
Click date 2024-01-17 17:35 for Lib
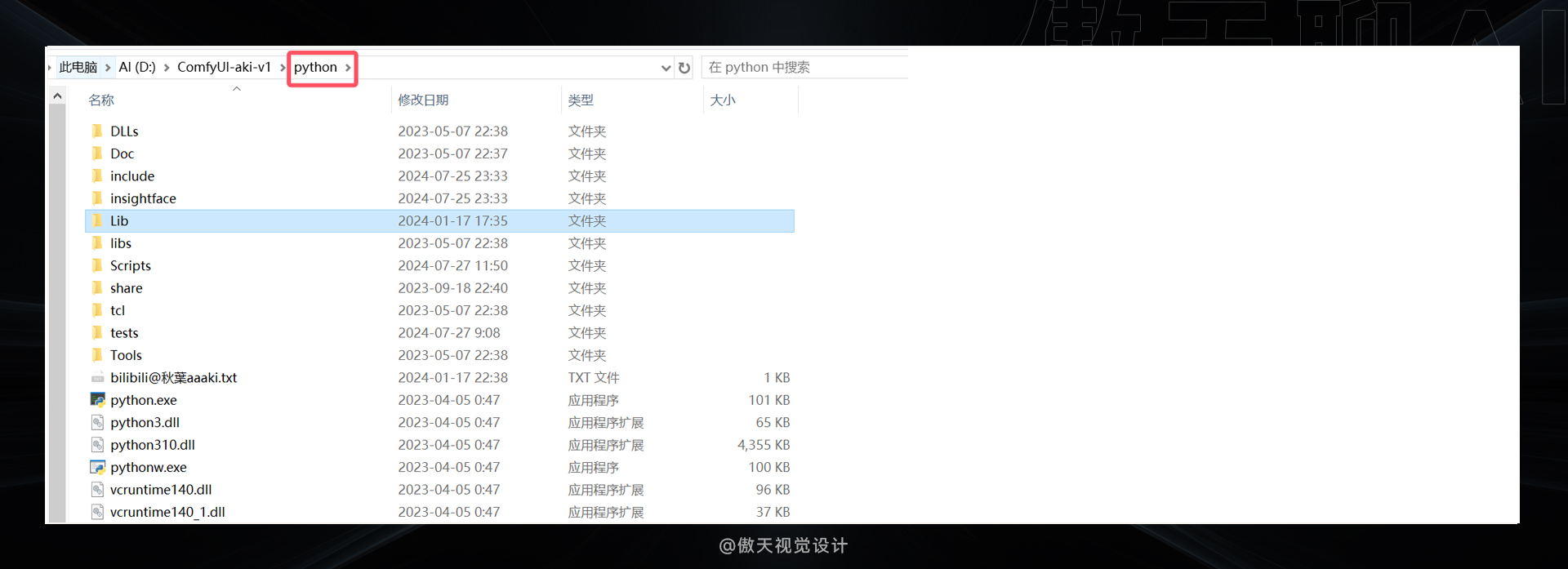452,220
